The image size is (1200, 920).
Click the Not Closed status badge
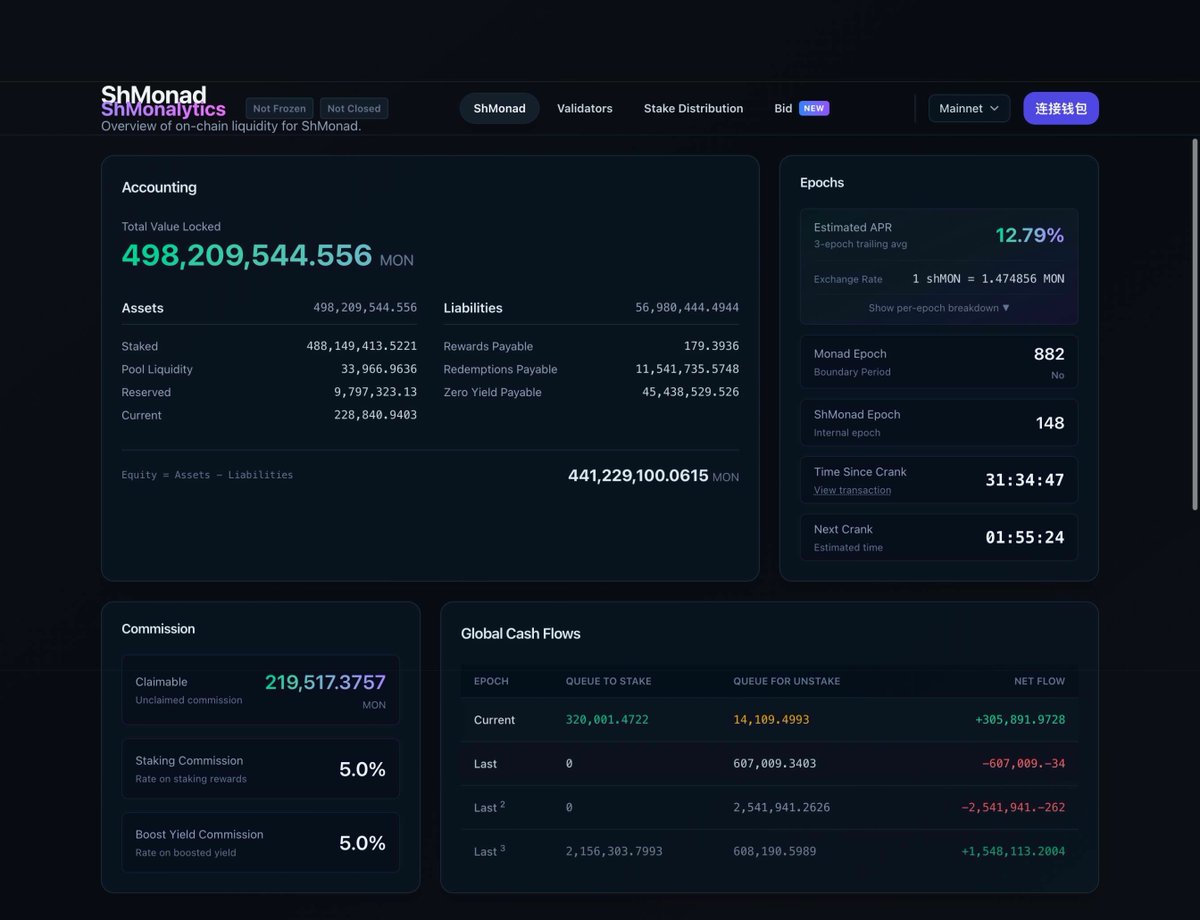354,108
